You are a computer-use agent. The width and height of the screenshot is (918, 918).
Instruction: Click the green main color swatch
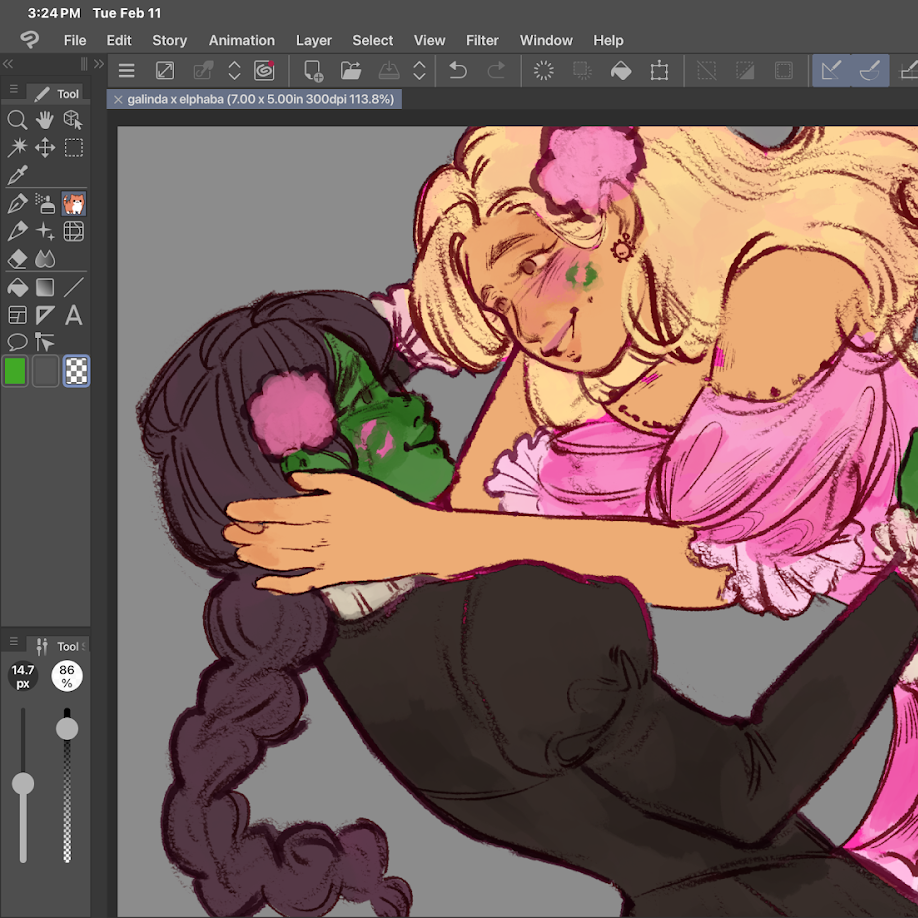[x=15, y=371]
